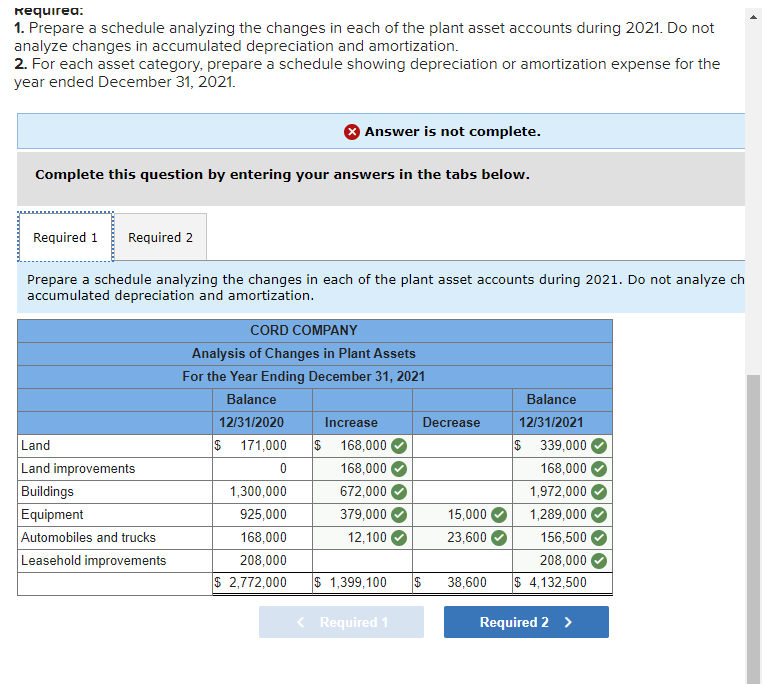Click the "12/31/2021" column header
Viewport: 762px width, 684px height.
coord(551,423)
